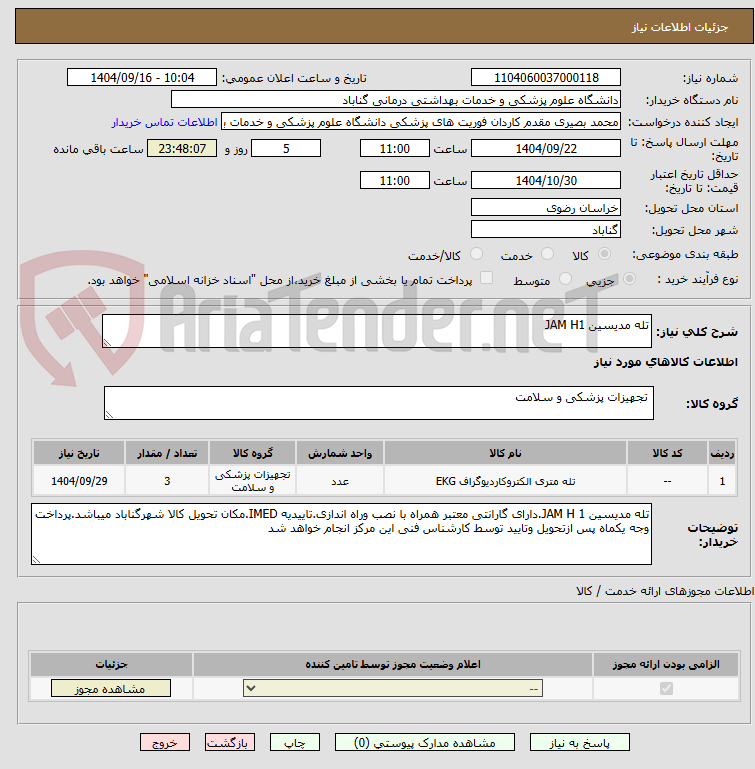Click resize handle of buyer notes textarea
755x769 pixels.
[36, 560]
